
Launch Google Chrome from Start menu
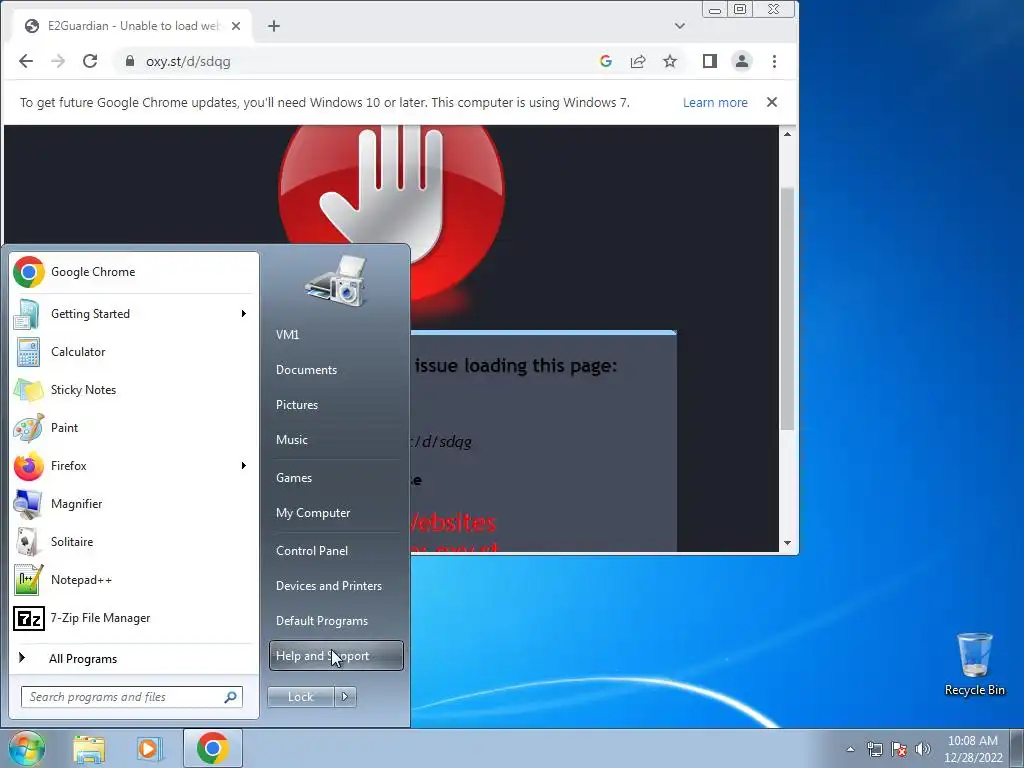pos(134,272)
